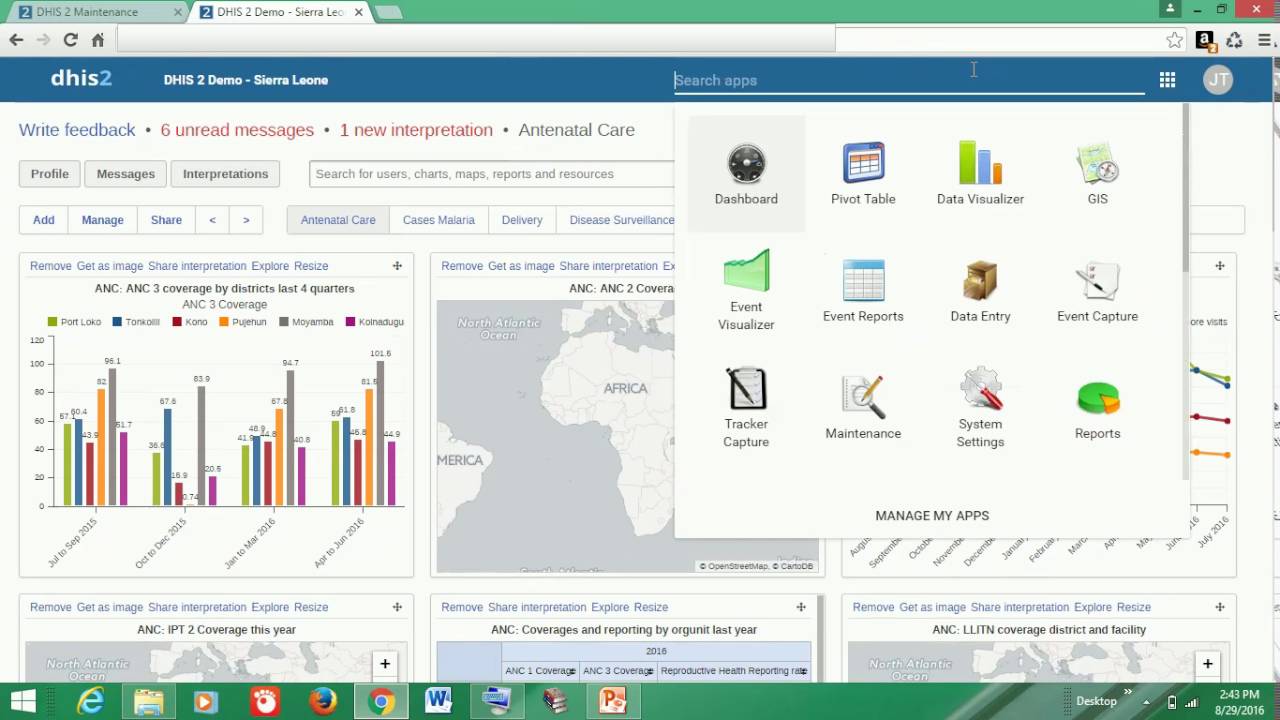
Task: Open the Dashboard app
Action: pyautogui.click(x=746, y=174)
